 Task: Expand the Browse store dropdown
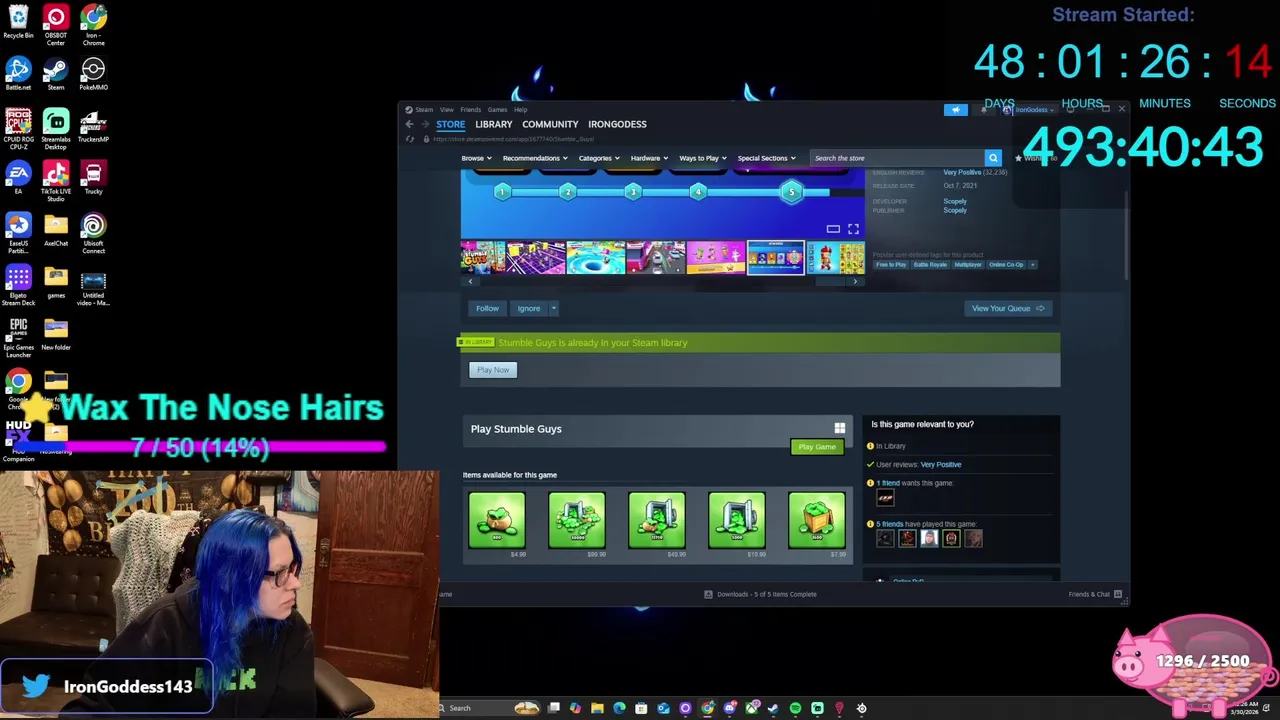476,158
